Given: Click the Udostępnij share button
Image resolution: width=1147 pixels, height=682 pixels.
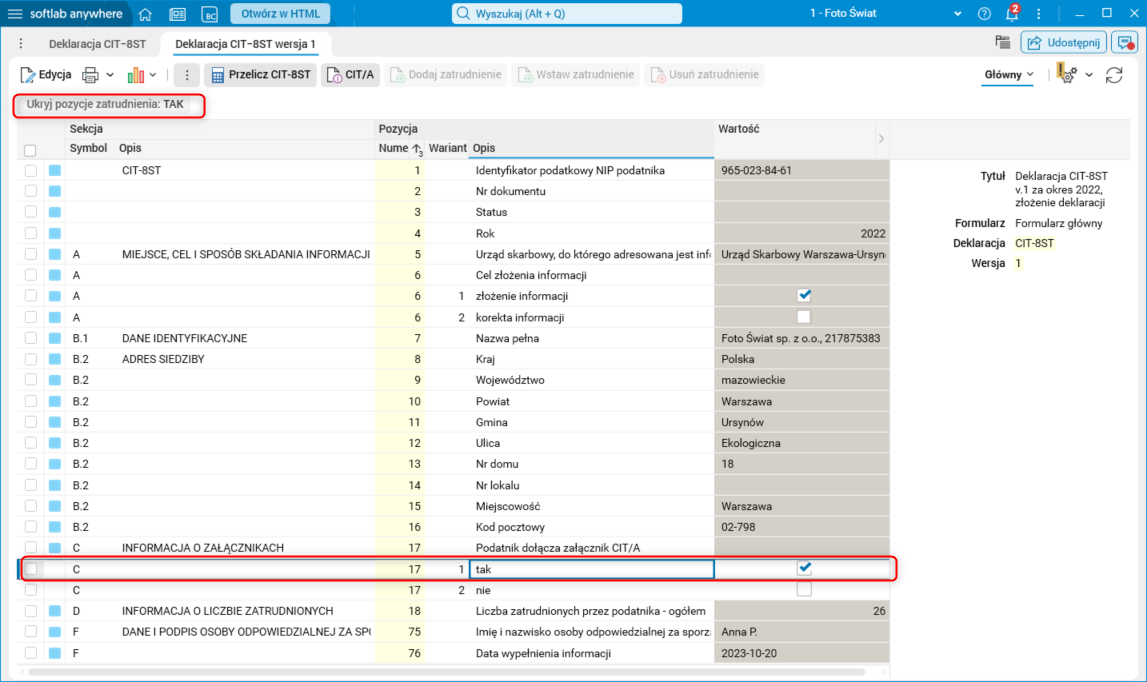Looking at the screenshot, I should [x=1063, y=42].
